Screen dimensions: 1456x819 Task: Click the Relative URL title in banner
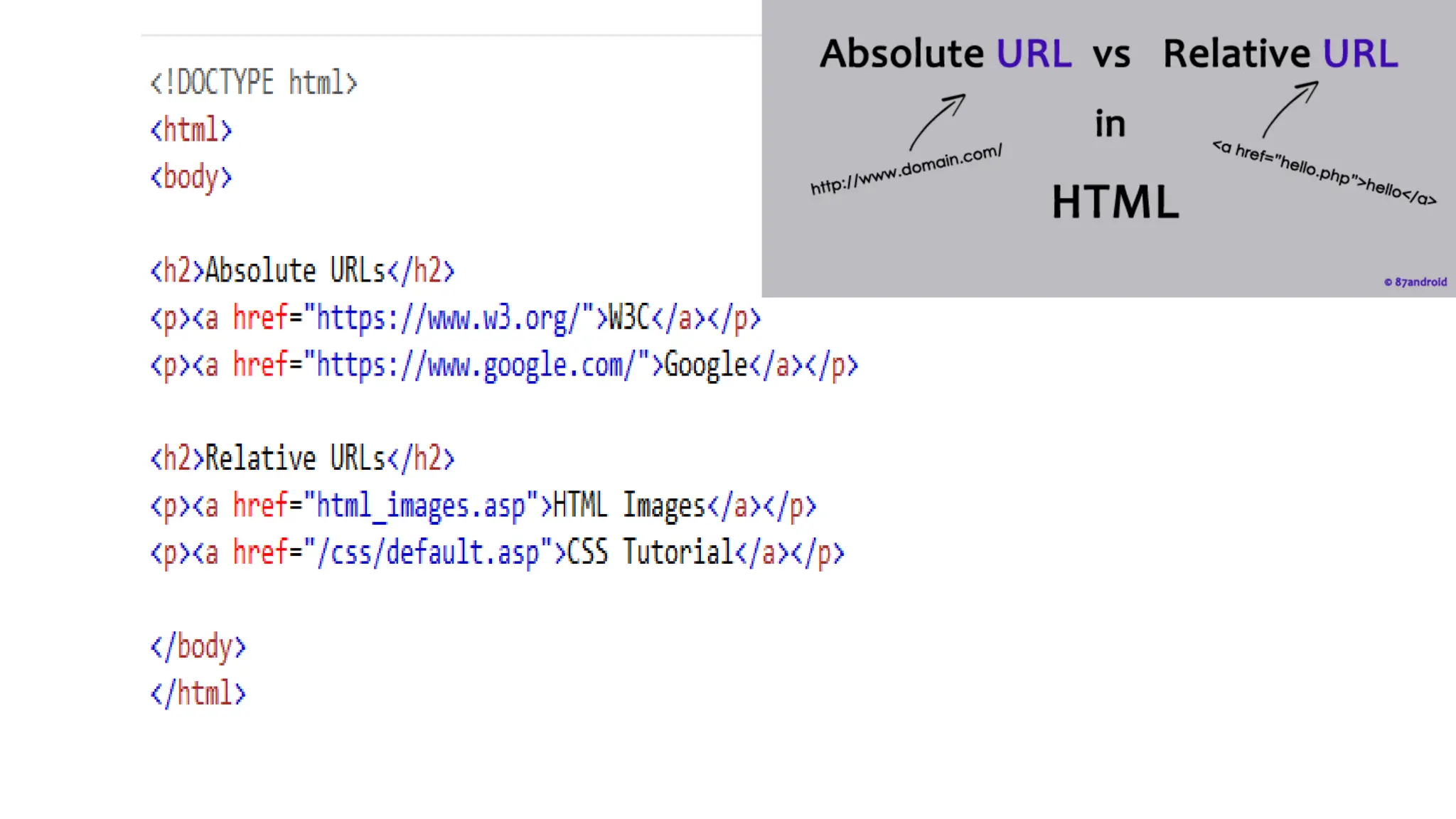(1280, 54)
